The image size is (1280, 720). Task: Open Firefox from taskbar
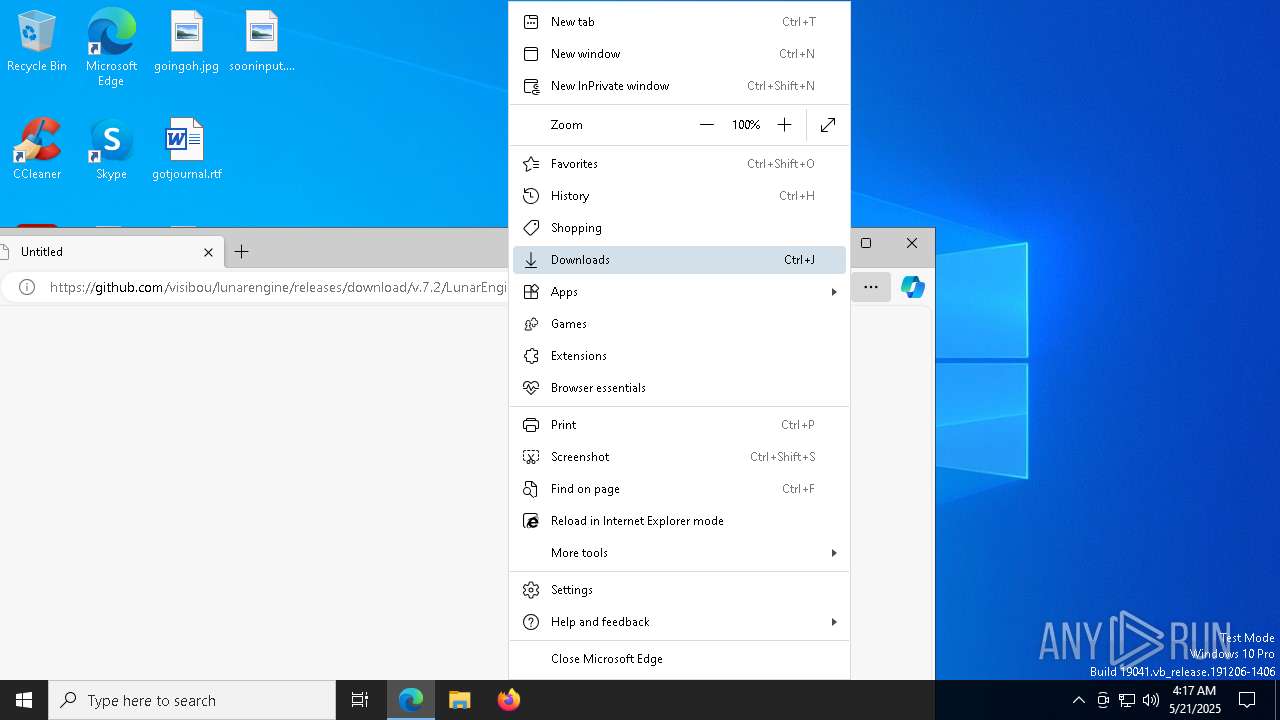tap(509, 700)
